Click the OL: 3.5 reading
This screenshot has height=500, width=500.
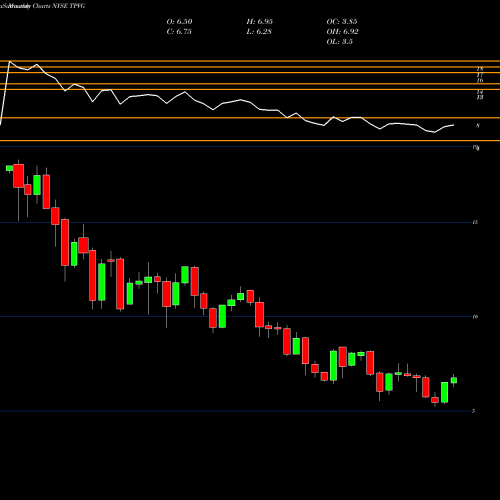pos(339,42)
